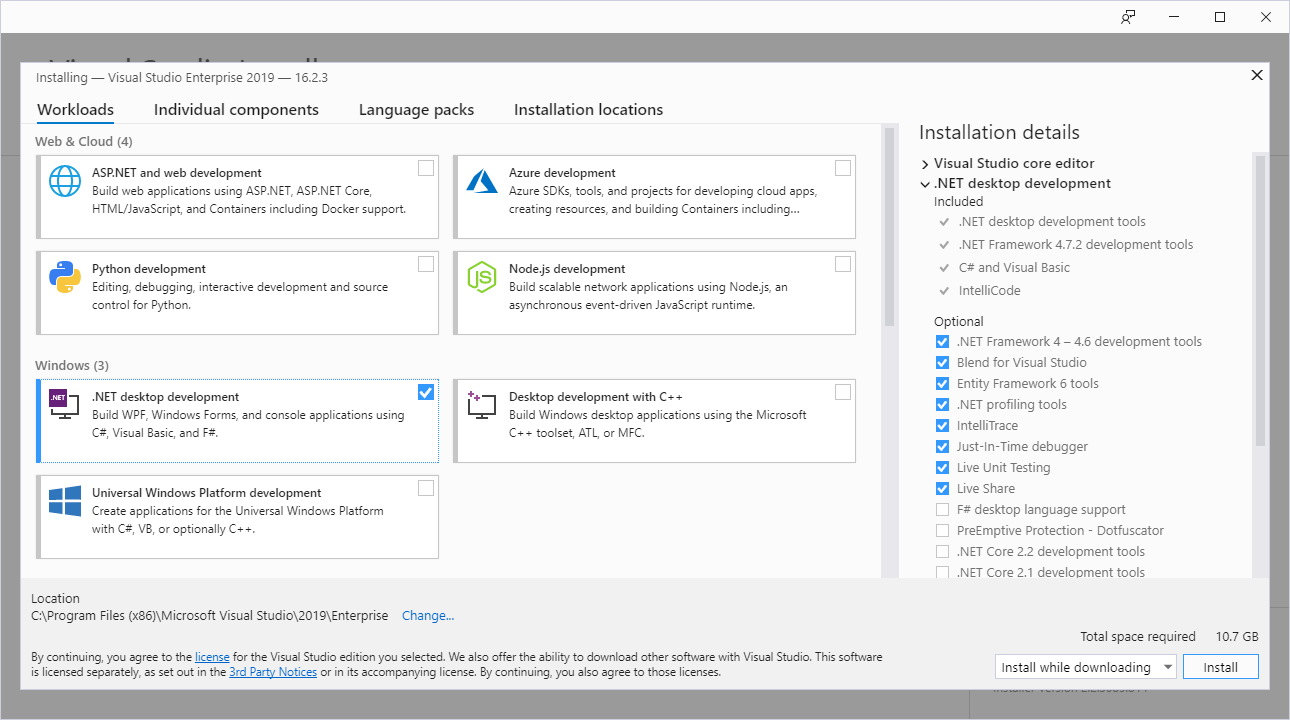Image resolution: width=1290 pixels, height=720 pixels.
Task: Uncheck Live Unit Testing option
Action: coord(942,468)
